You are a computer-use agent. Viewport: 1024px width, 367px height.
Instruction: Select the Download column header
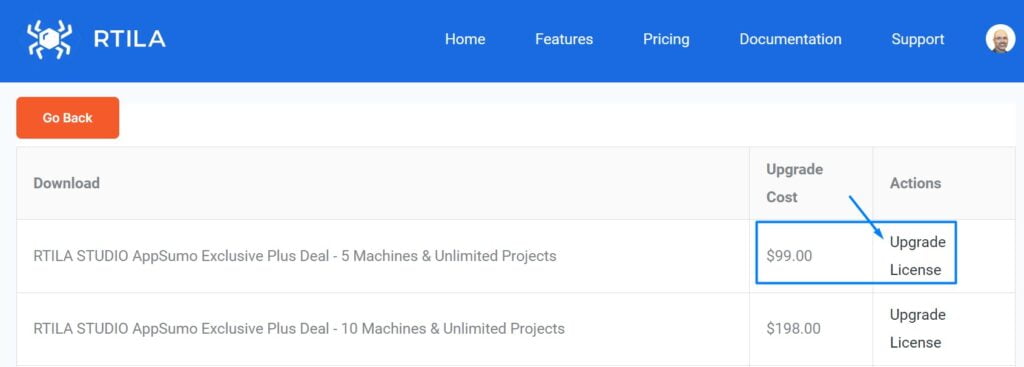coord(67,183)
